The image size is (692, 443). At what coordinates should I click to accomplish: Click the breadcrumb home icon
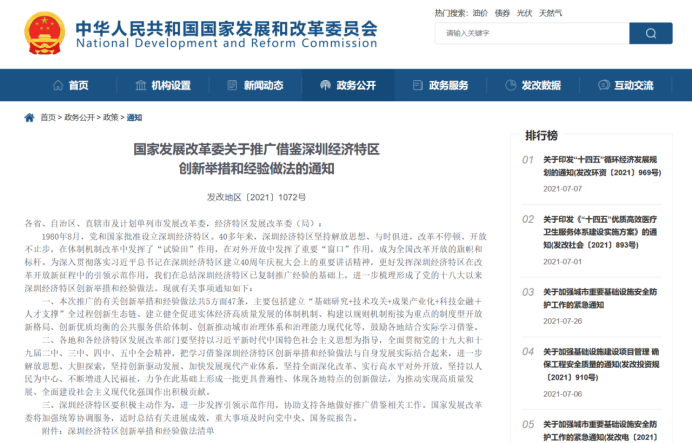tap(31, 117)
